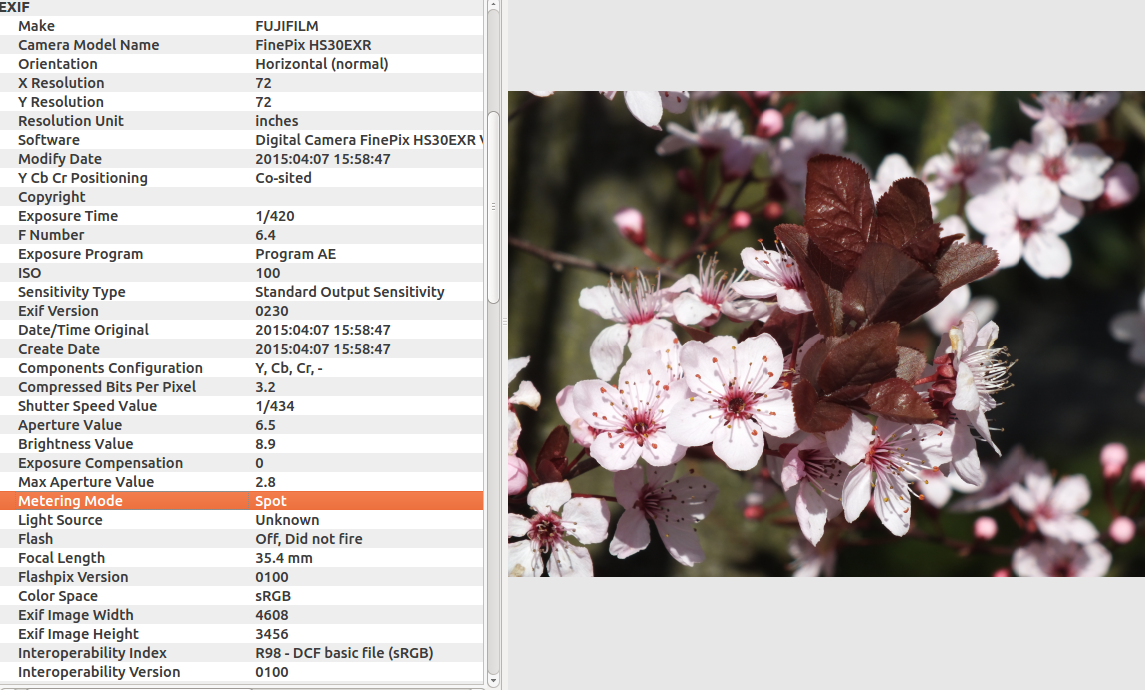Viewport: 1145px width, 690px height.
Task: Select the Interoperability Index row
Action: [x=240, y=653]
